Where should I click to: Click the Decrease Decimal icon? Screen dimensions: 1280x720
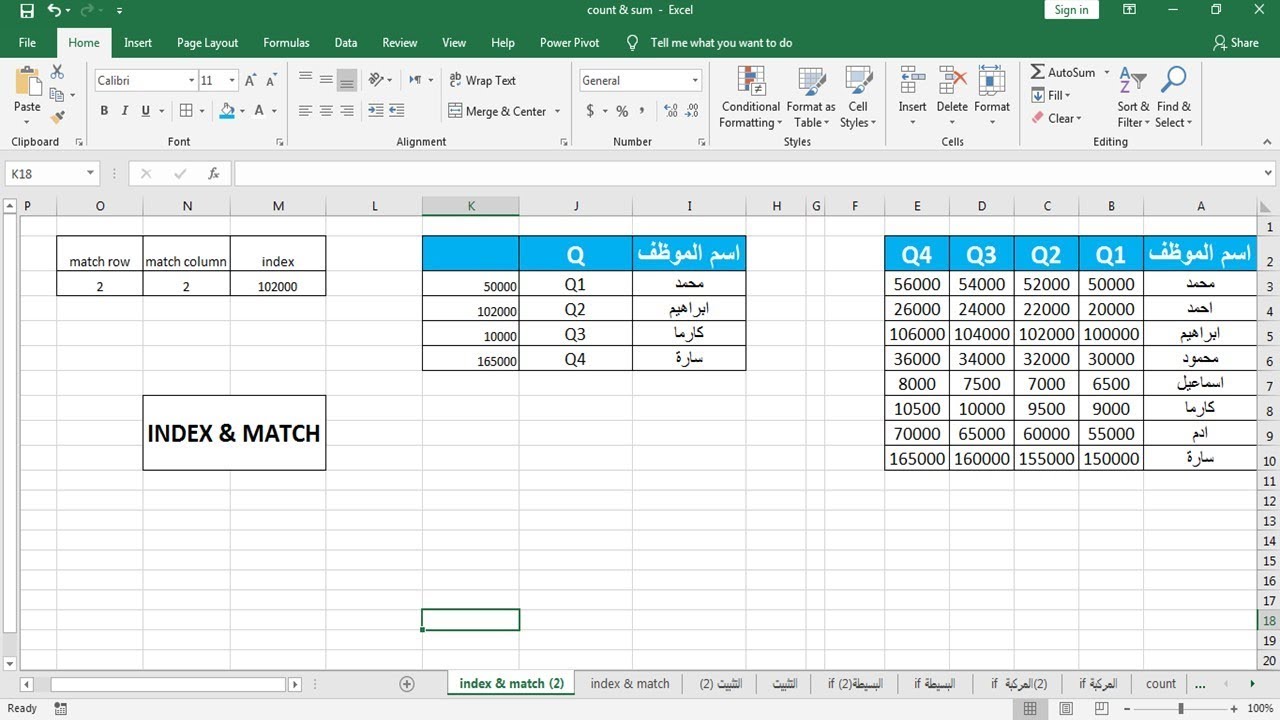(x=690, y=111)
